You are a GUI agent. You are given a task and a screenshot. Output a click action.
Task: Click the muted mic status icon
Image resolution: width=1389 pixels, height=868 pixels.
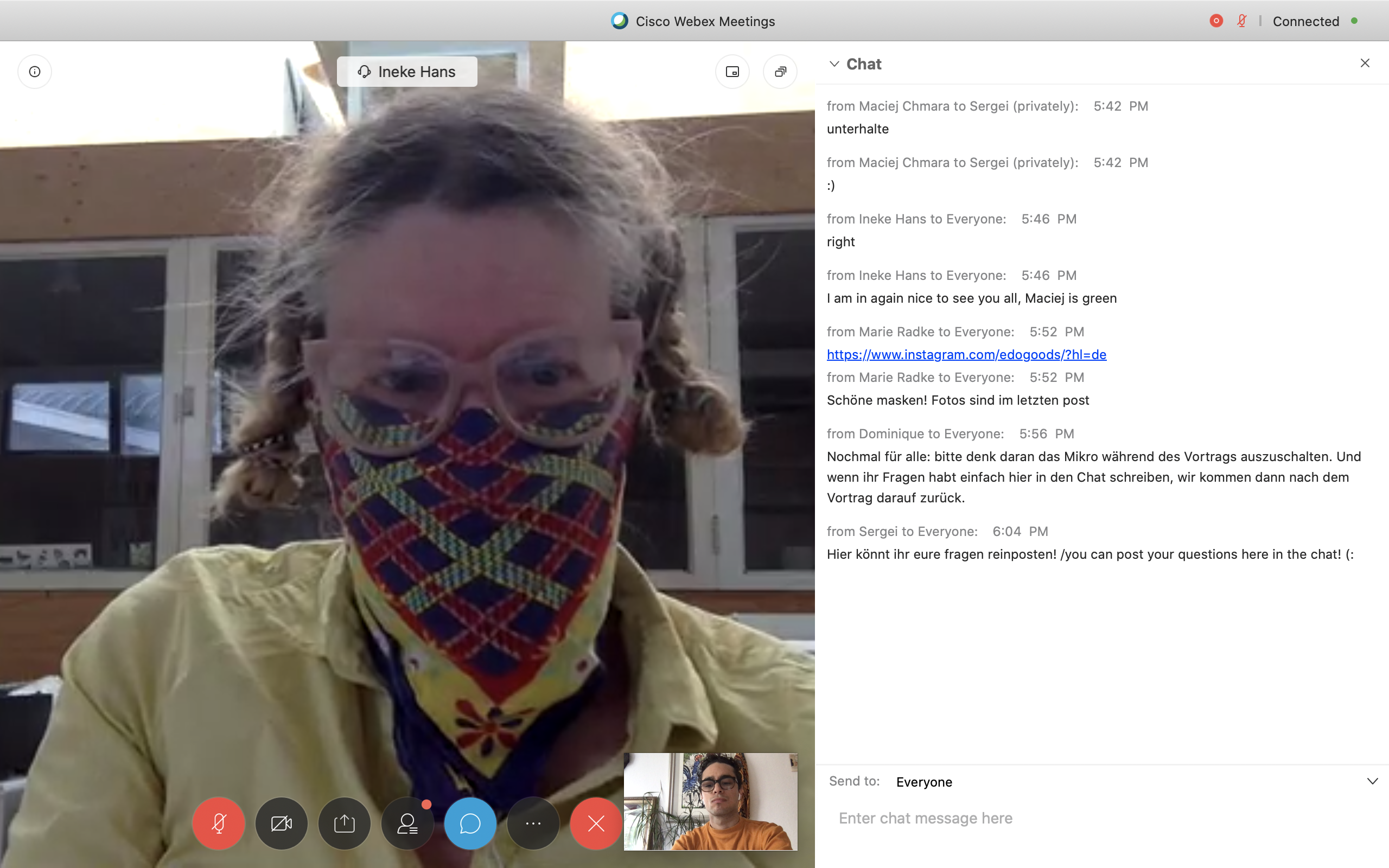click(x=1241, y=21)
